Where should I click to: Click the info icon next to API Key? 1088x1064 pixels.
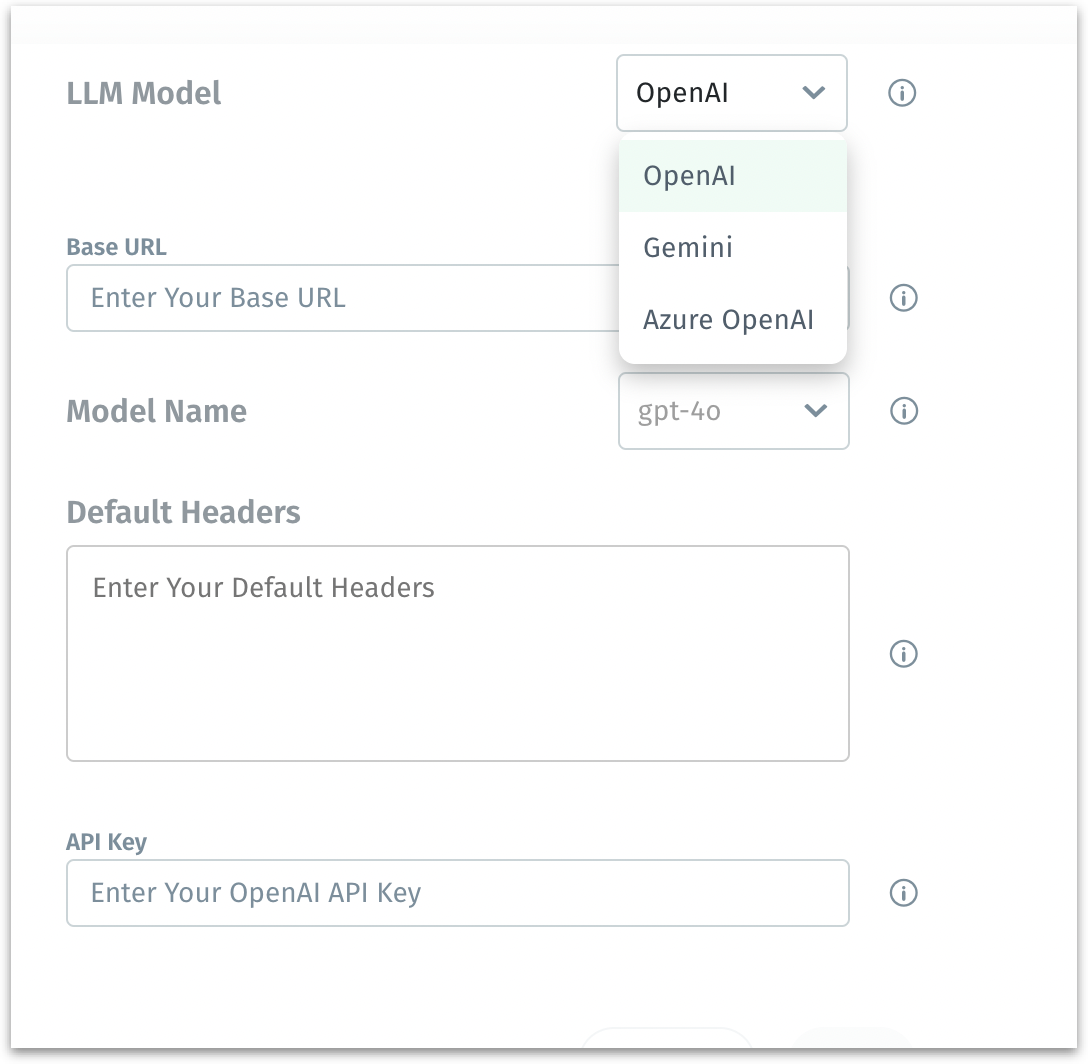pos(903,893)
